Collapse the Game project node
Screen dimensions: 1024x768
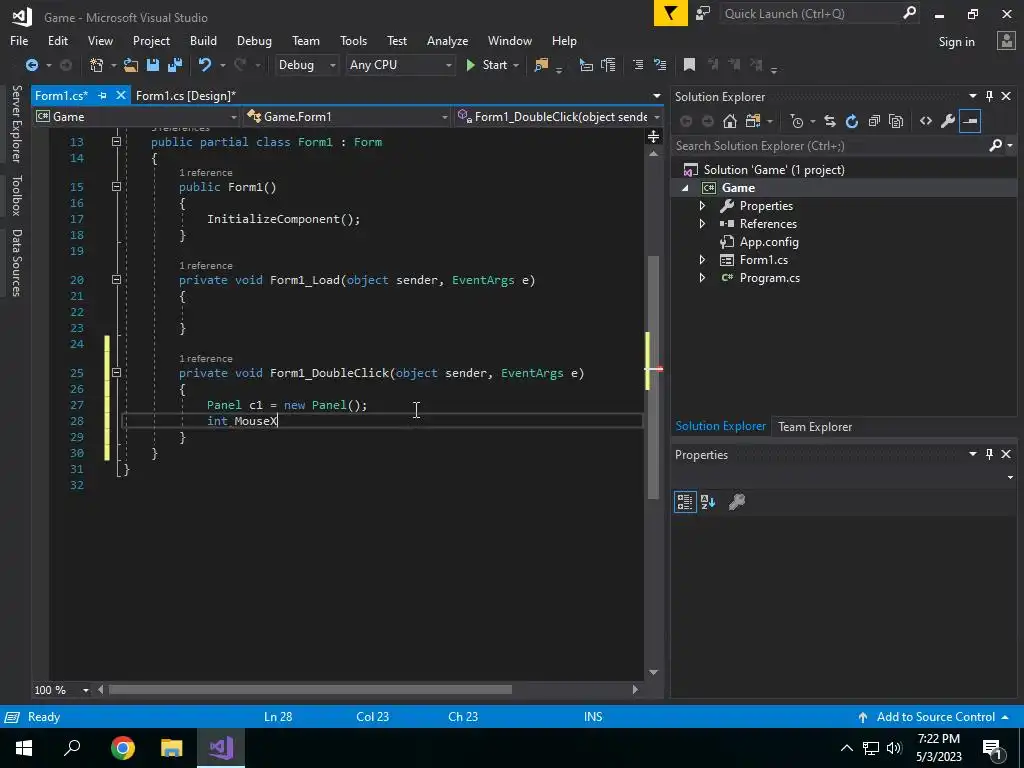click(685, 188)
